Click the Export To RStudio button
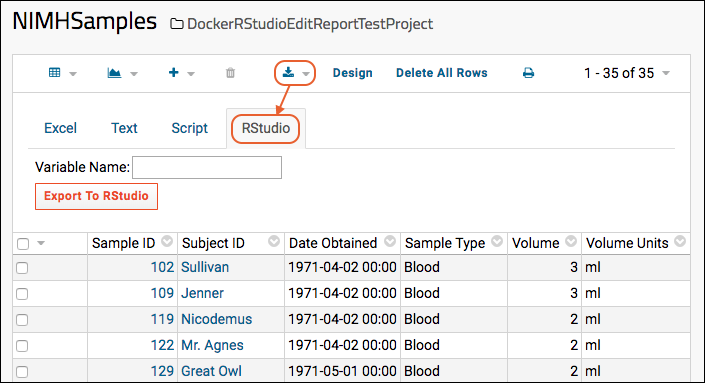The height and width of the screenshot is (383, 705). point(96,196)
